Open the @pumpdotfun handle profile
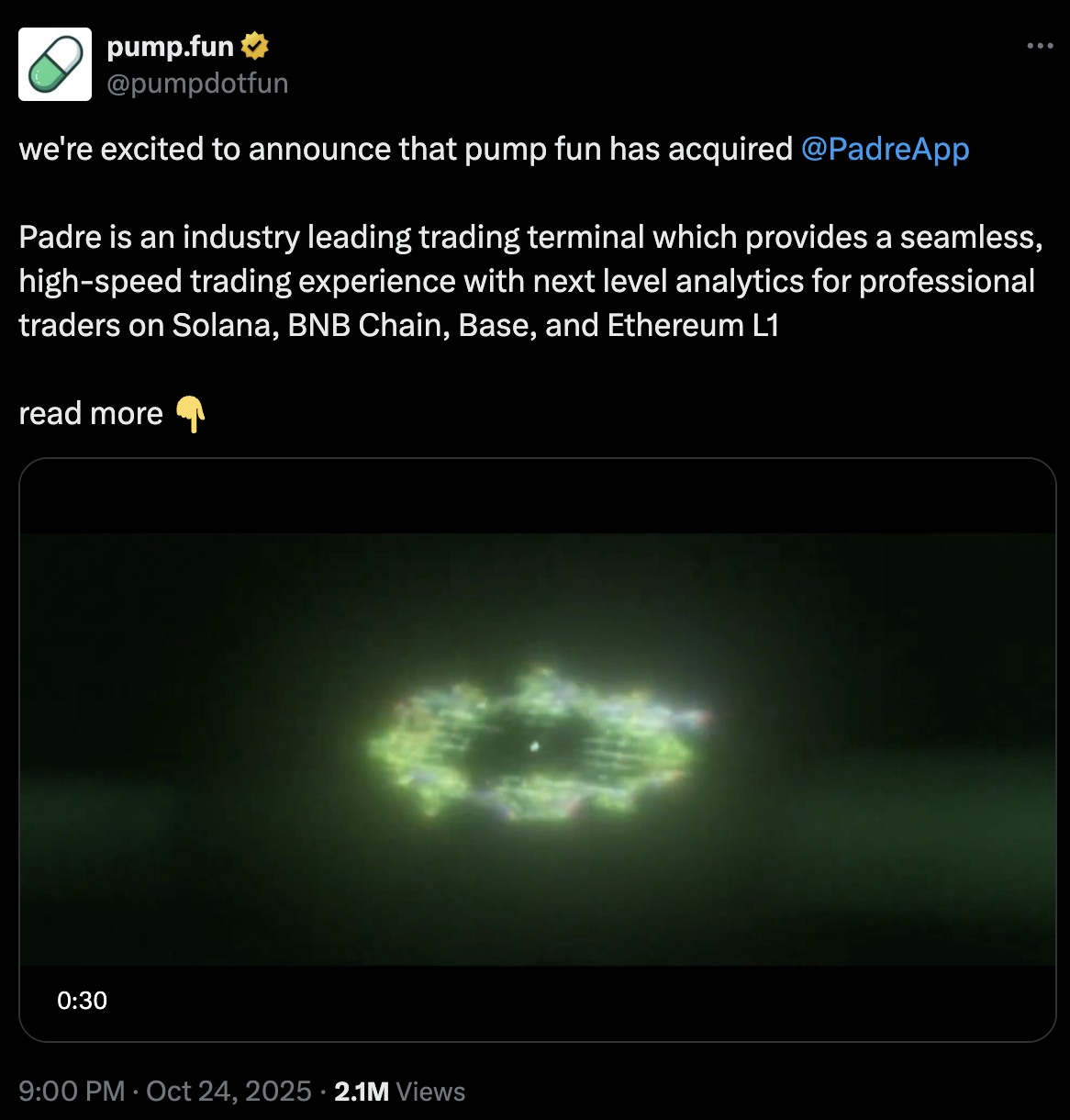The height and width of the screenshot is (1120, 1070). (197, 84)
